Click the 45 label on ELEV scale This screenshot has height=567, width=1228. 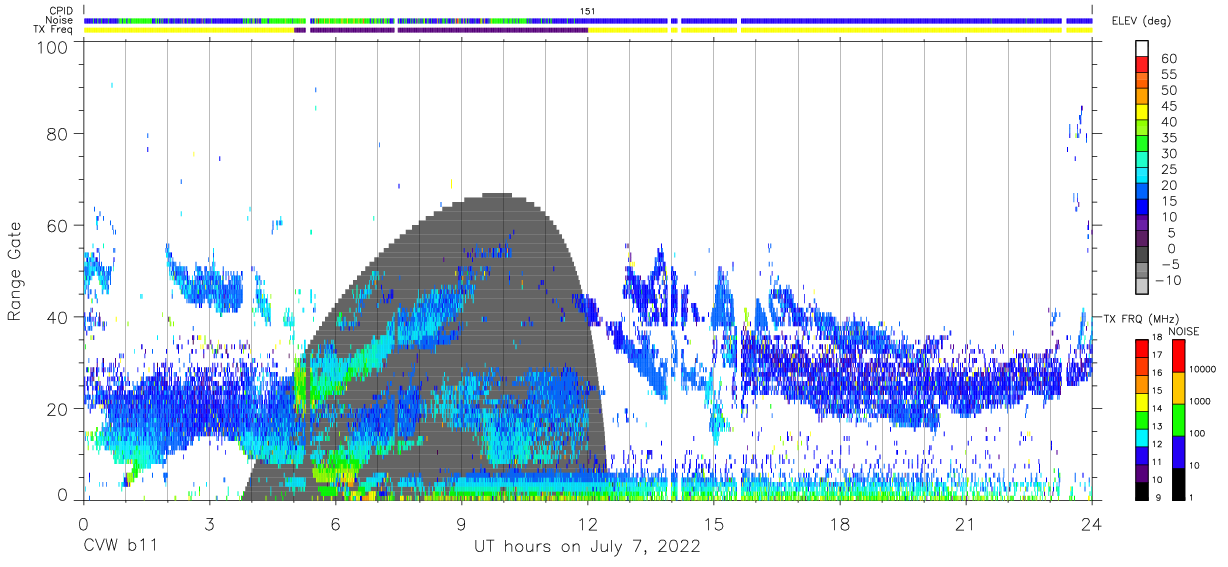click(1167, 106)
